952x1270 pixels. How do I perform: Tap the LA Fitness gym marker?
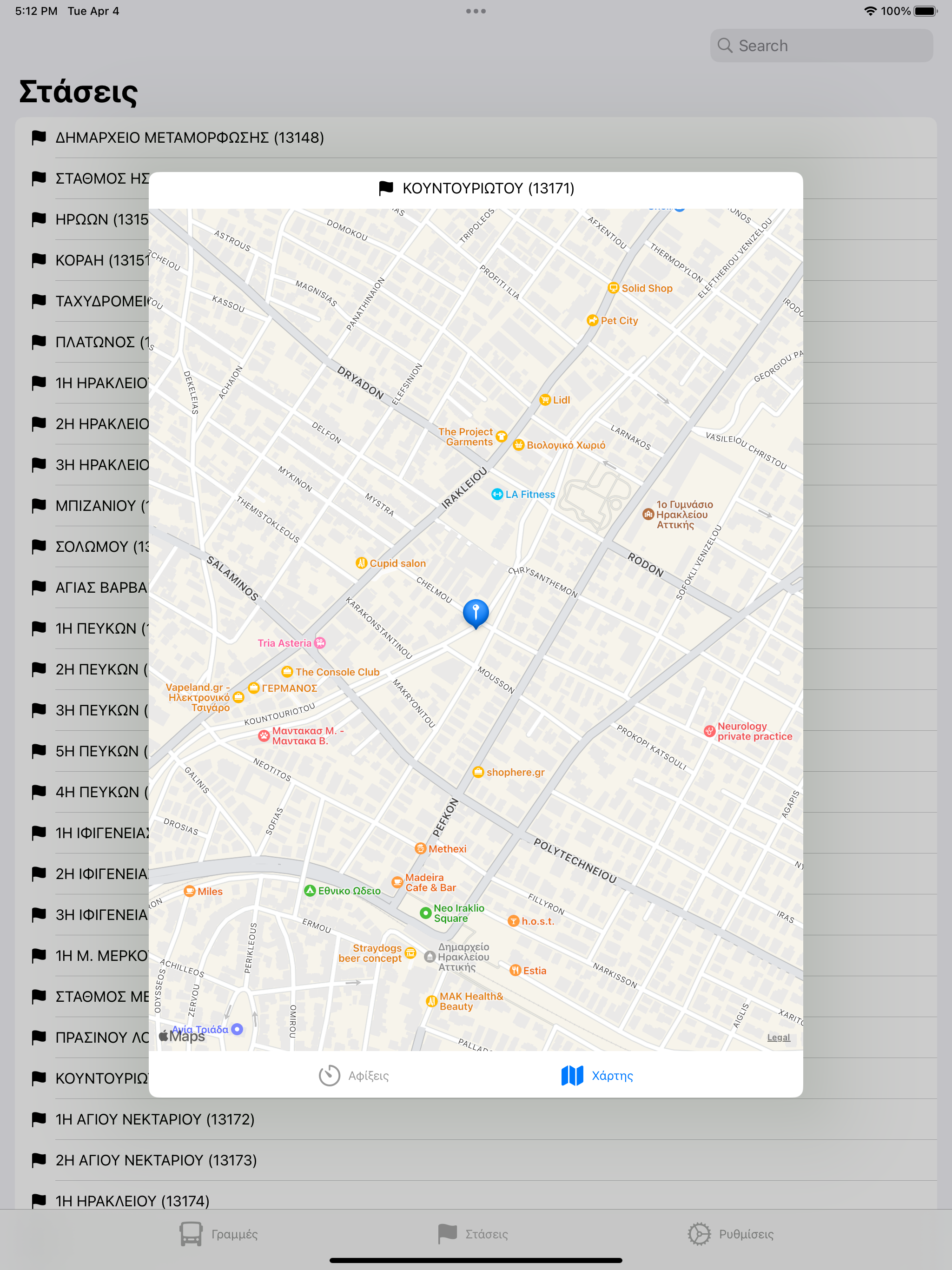point(497,494)
